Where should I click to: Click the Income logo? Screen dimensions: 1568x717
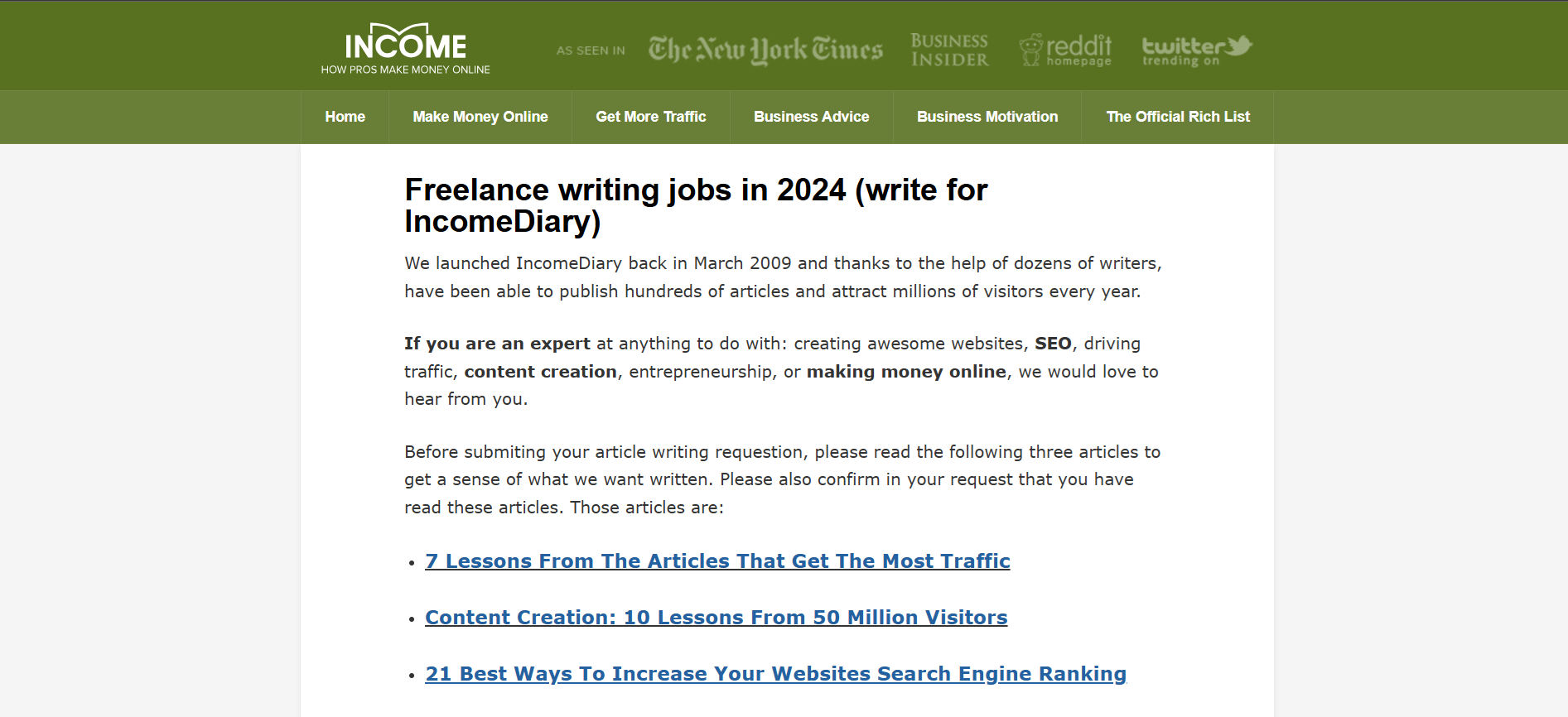click(405, 47)
